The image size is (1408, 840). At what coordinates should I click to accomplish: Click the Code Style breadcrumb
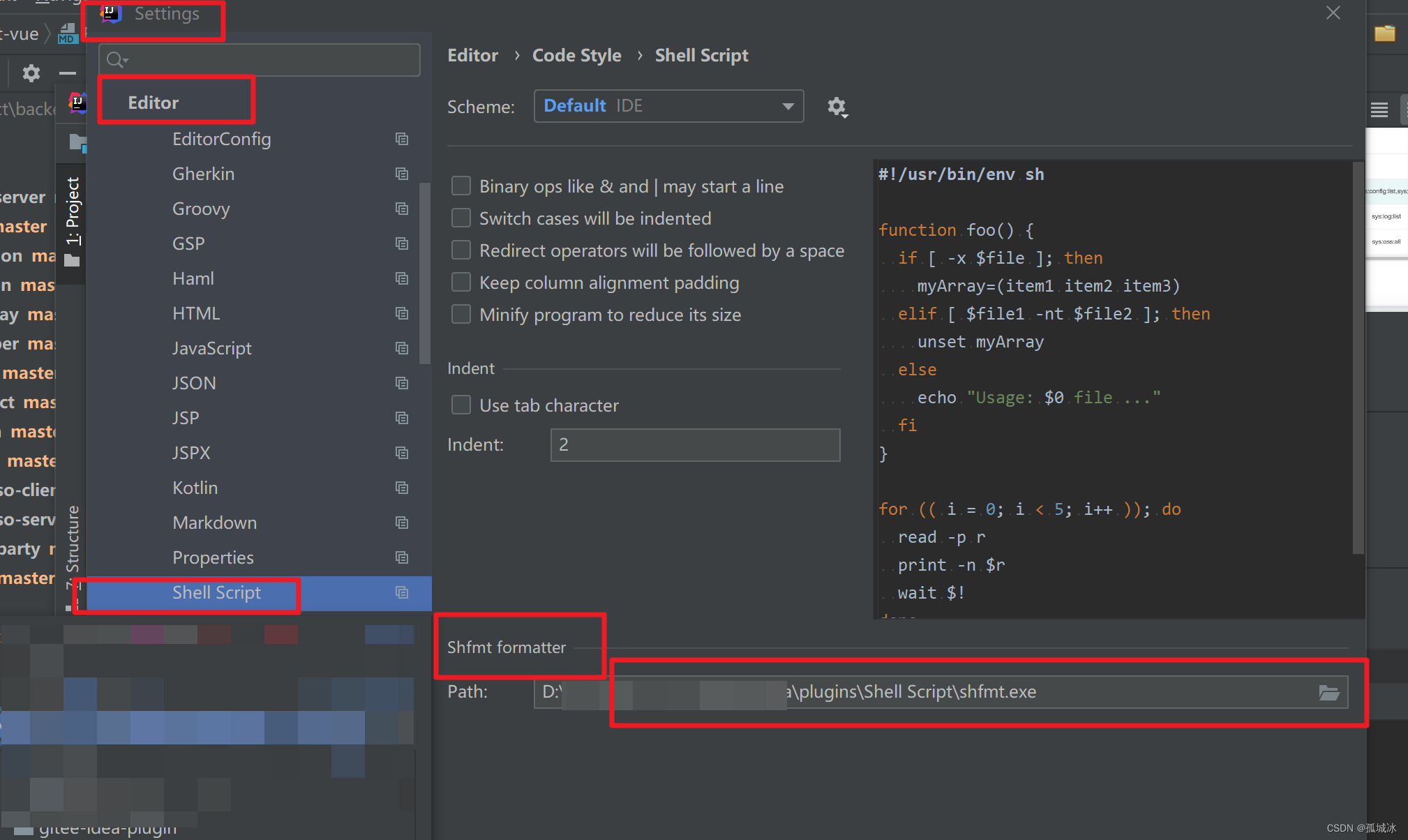pyautogui.click(x=576, y=55)
